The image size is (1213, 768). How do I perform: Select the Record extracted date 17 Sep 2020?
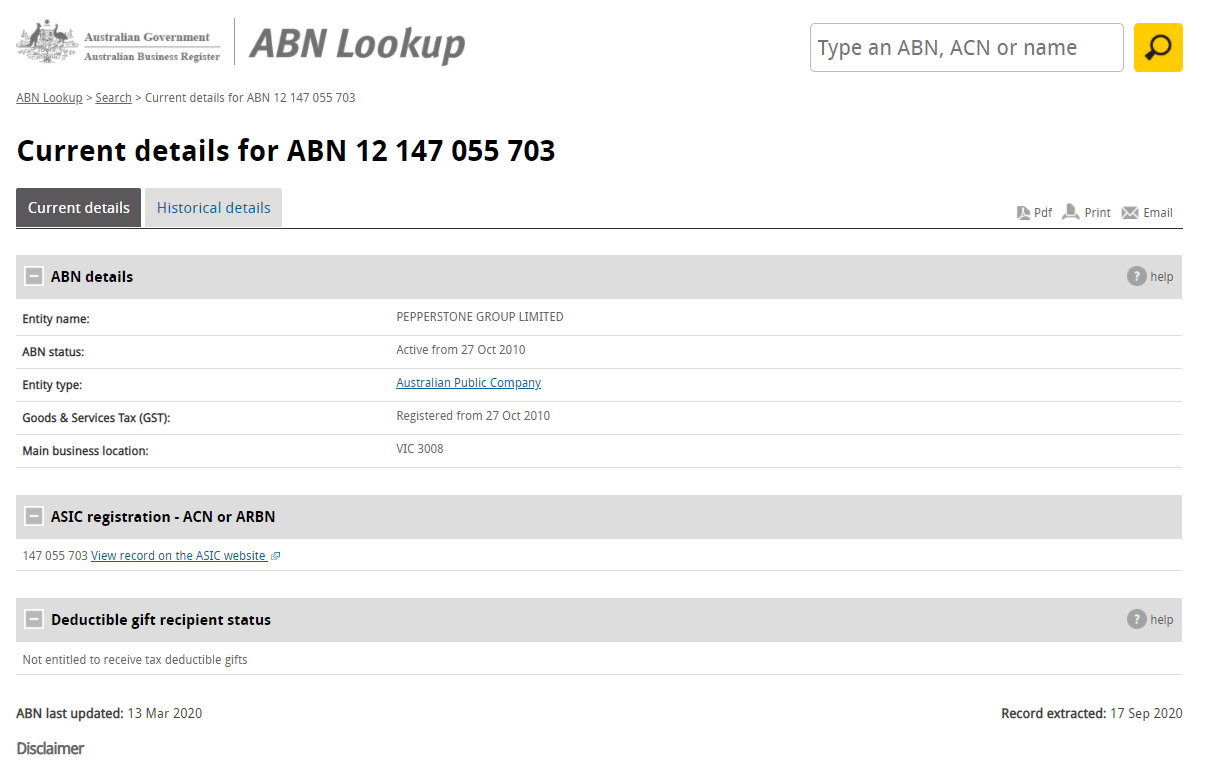click(1146, 713)
